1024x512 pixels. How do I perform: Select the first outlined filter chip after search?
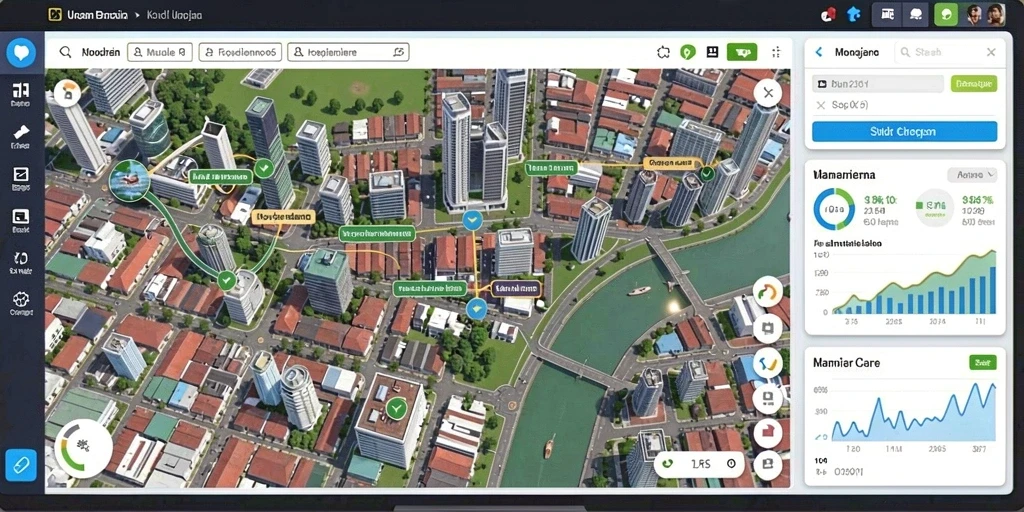[x=160, y=52]
